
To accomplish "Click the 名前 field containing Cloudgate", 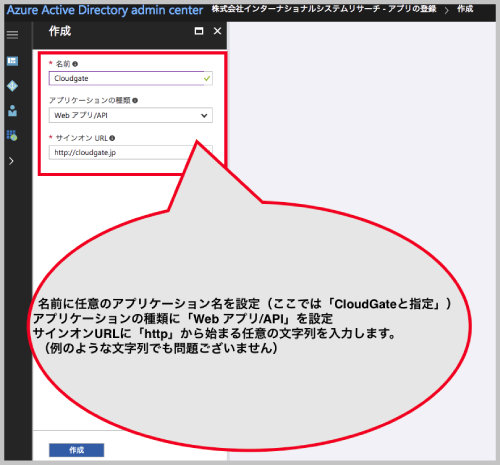I will [131, 78].
